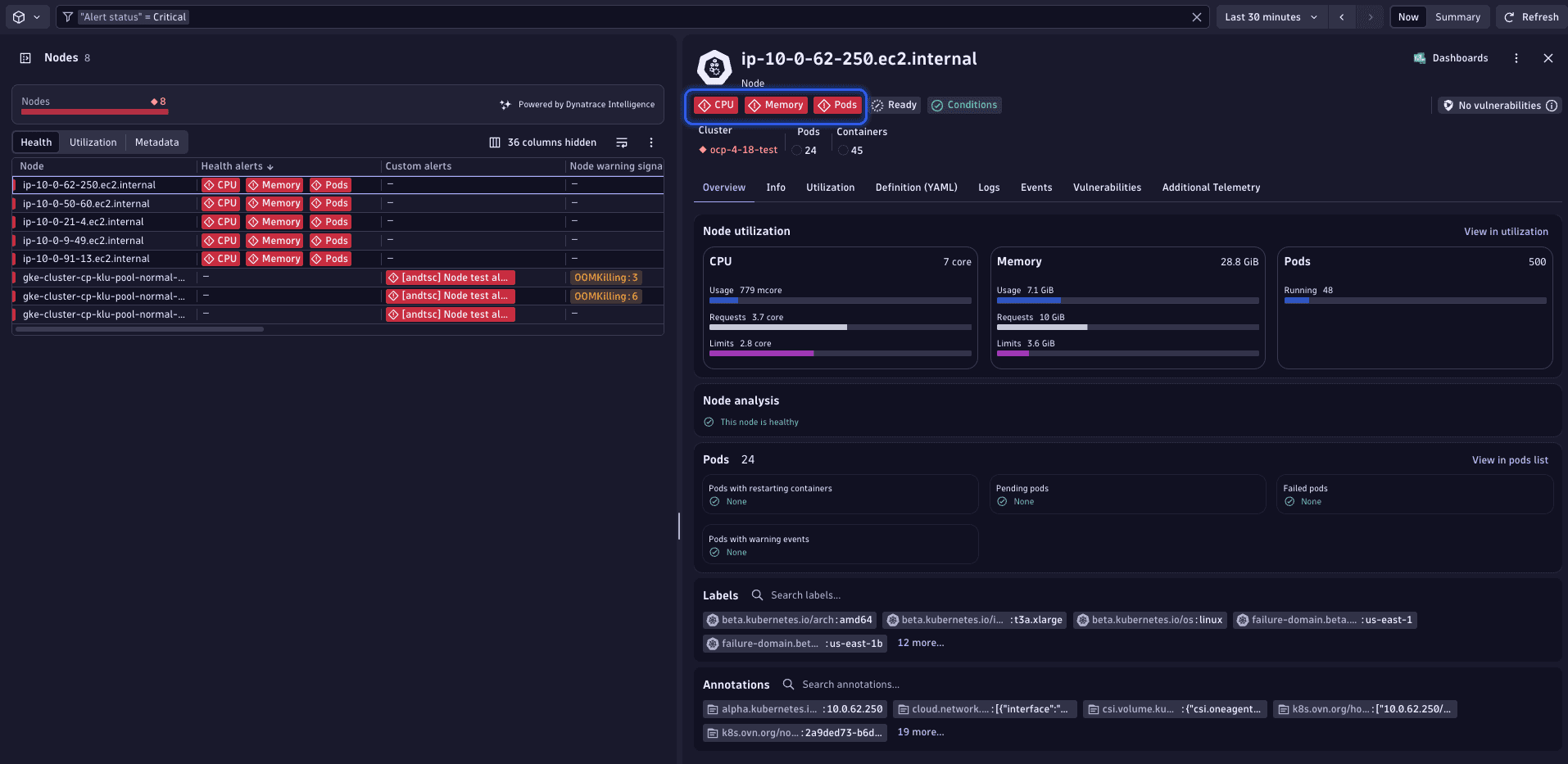Click the No vulnerabilities info icon
This screenshot has width=1568, height=764.
[x=1551, y=106]
